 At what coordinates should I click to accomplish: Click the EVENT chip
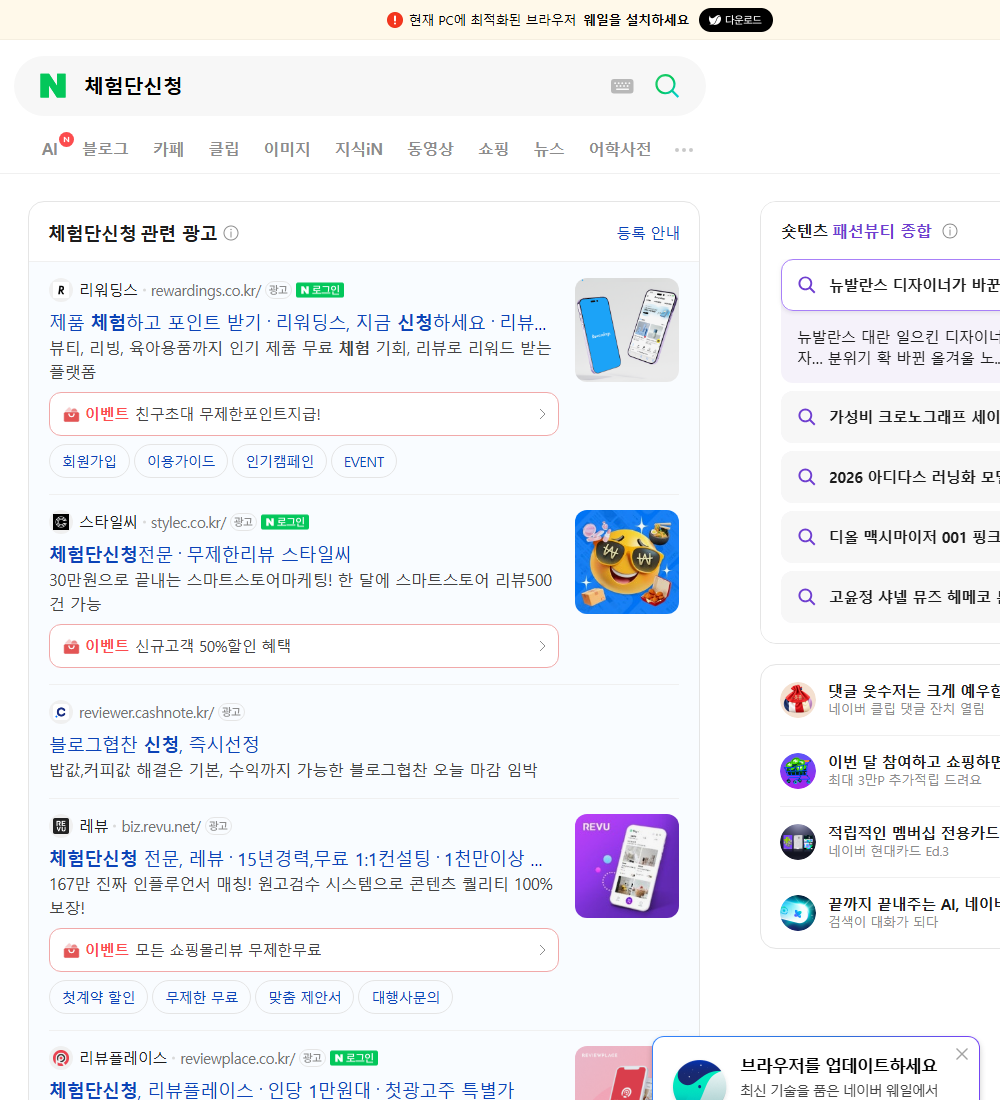pos(364,461)
